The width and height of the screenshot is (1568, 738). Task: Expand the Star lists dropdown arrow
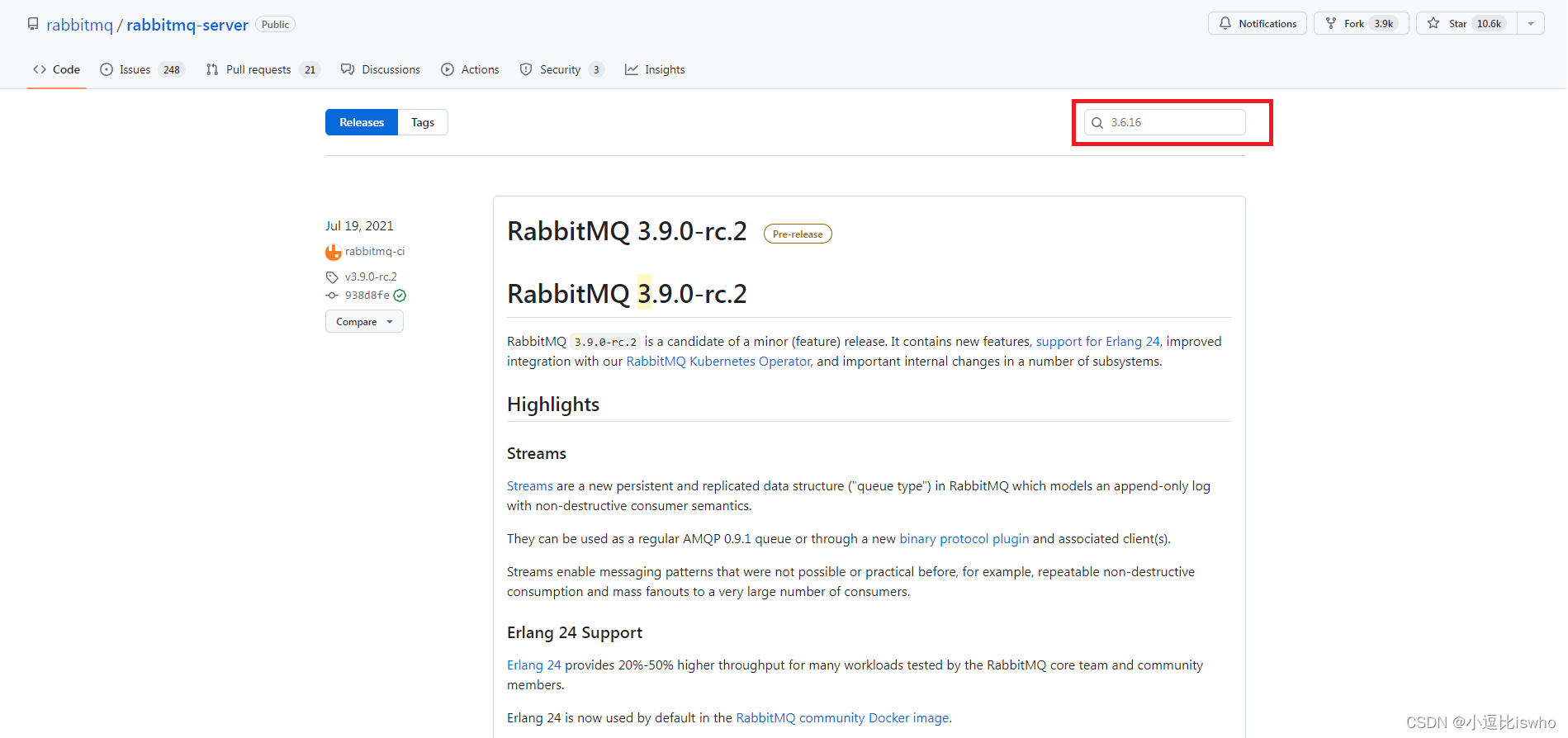(1531, 23)
